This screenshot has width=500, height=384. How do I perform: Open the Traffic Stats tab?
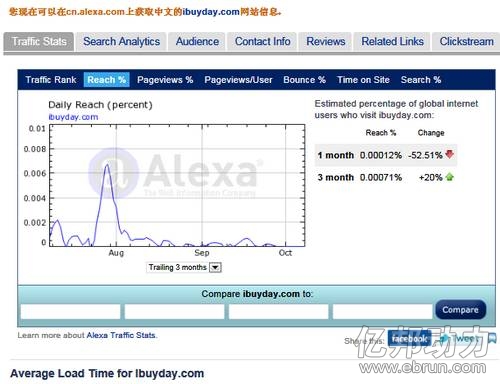point(39,42)
